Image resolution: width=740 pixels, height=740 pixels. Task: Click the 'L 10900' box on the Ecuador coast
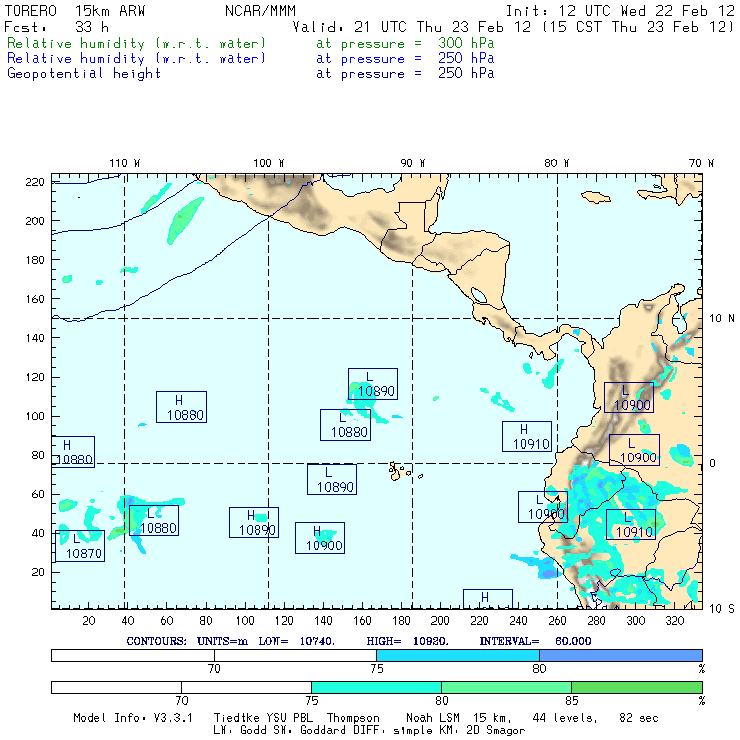pos(543,507)
